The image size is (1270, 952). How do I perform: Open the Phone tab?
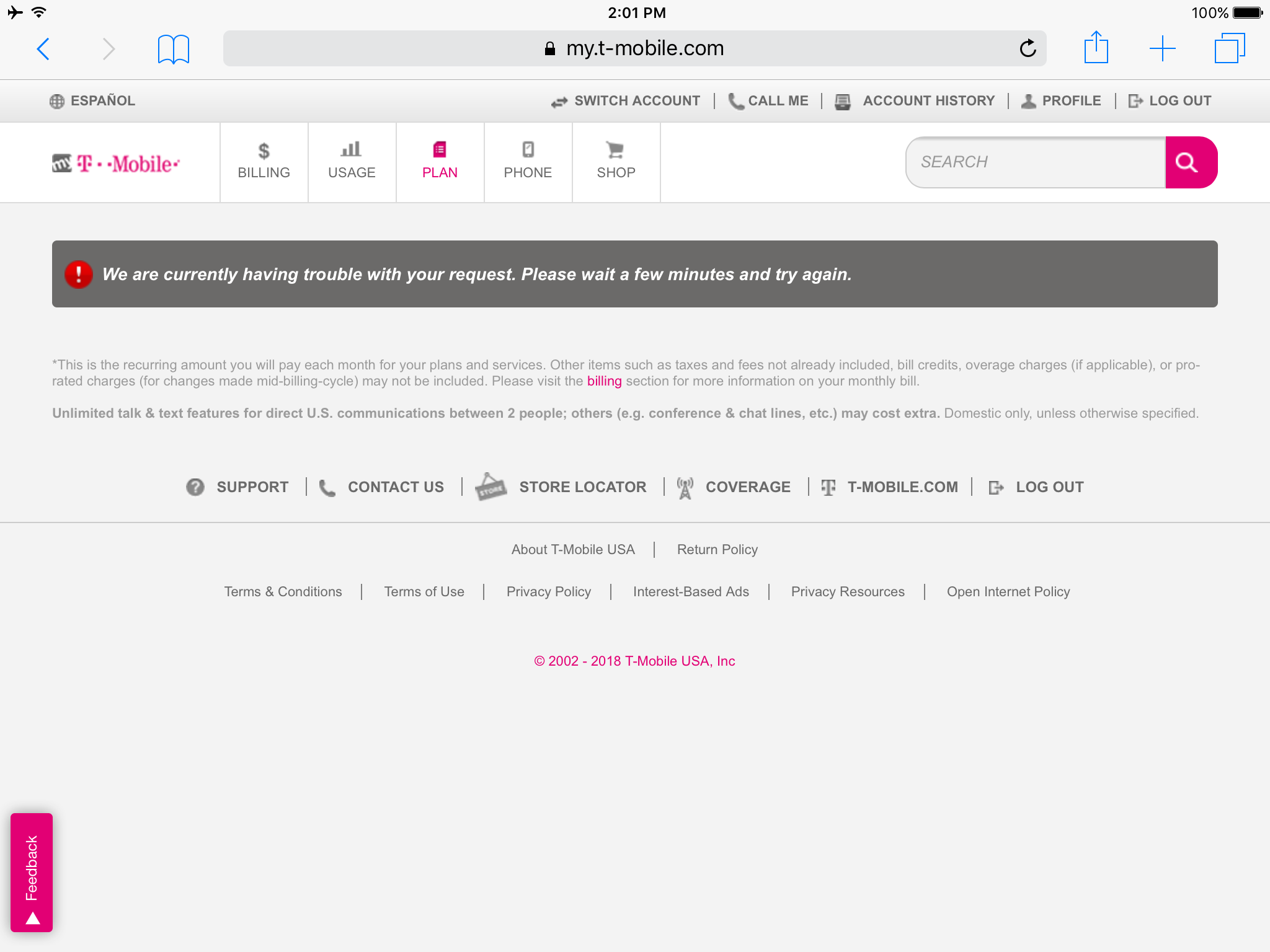(x=528, y=162)
